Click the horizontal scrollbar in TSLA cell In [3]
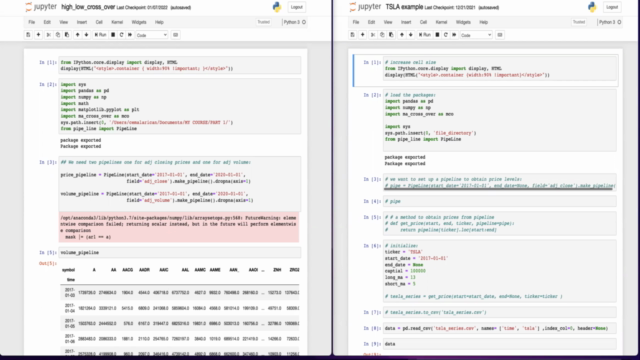 pyautogui.click(x=498, y=189)
